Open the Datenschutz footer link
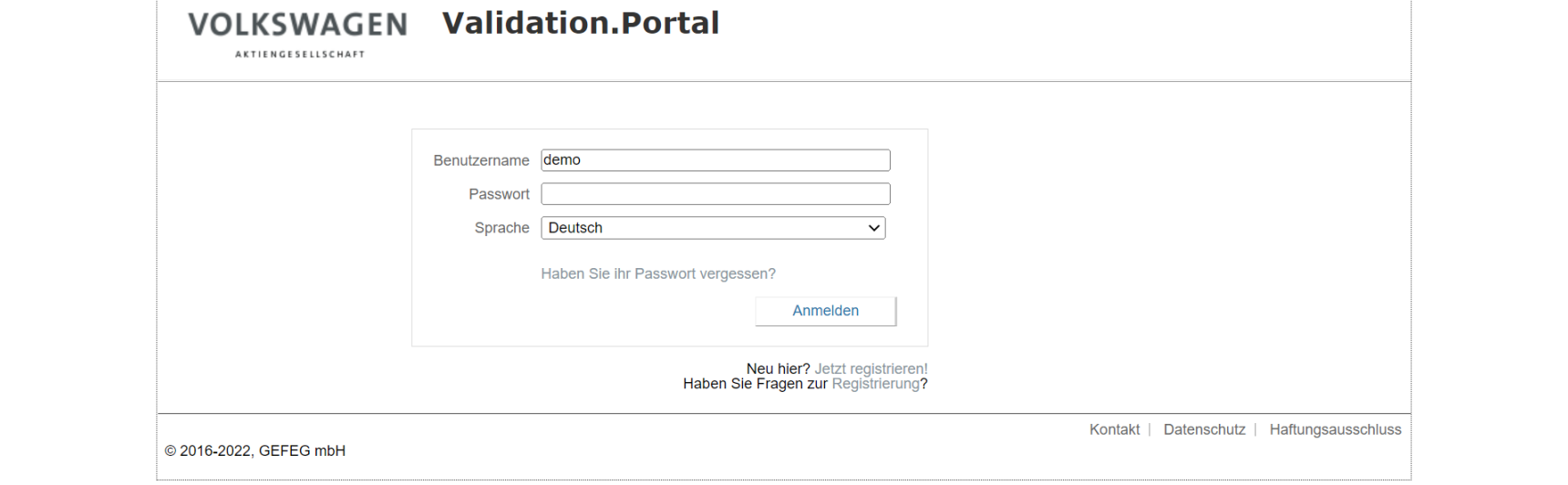Viewport: 1568px width, 485px height. pos(1204,429)
